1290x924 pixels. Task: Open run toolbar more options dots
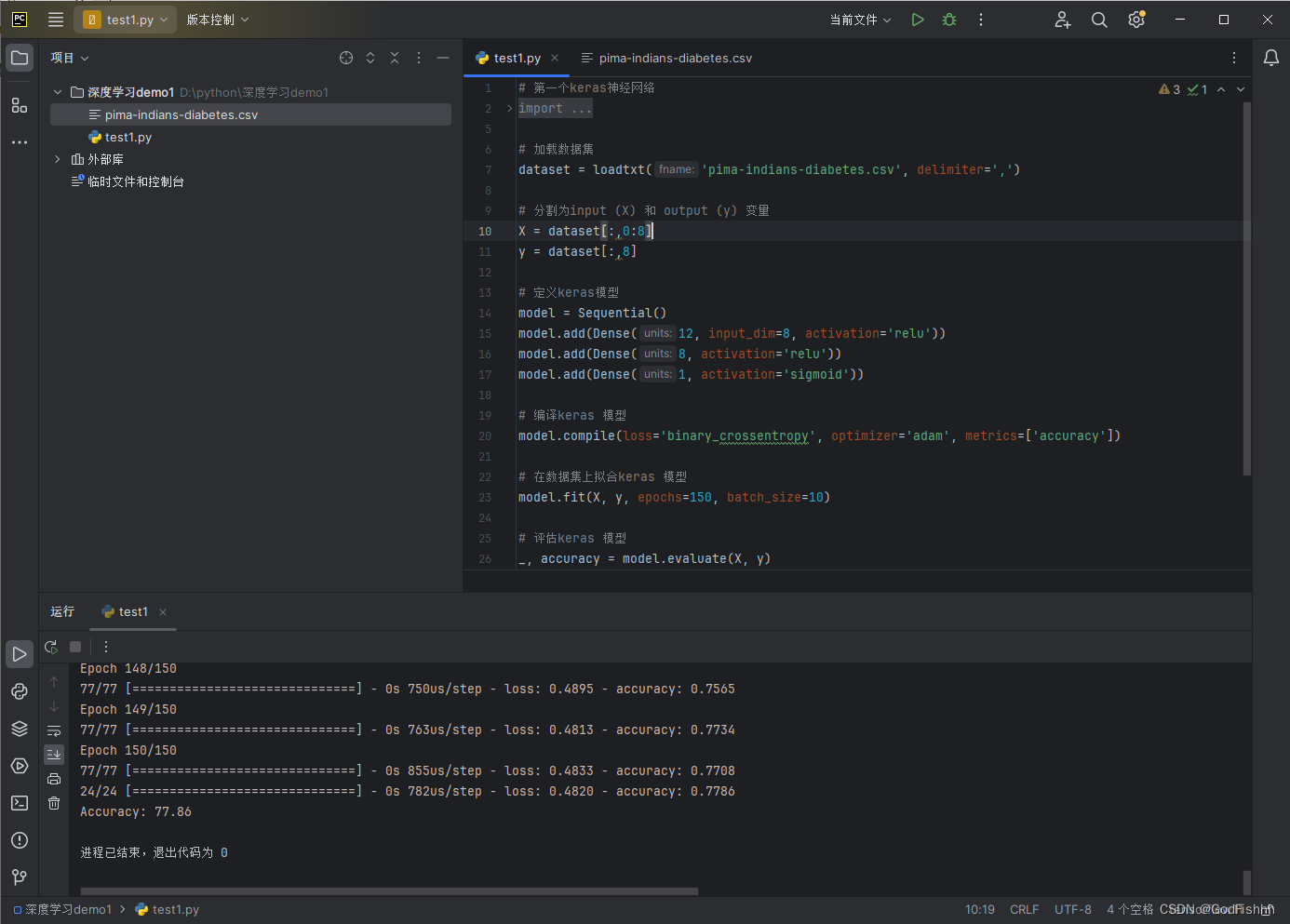106,647
